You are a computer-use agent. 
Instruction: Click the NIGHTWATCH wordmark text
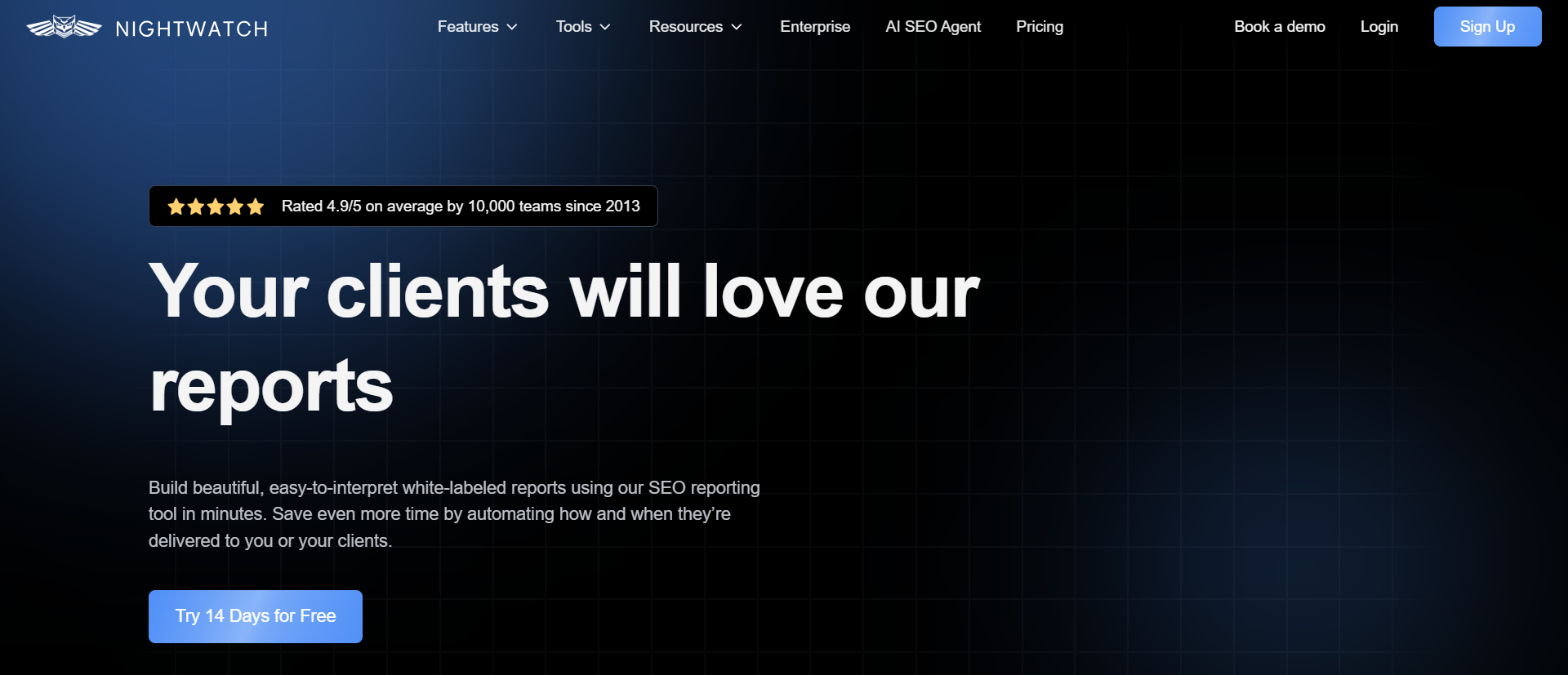point(192,29)
